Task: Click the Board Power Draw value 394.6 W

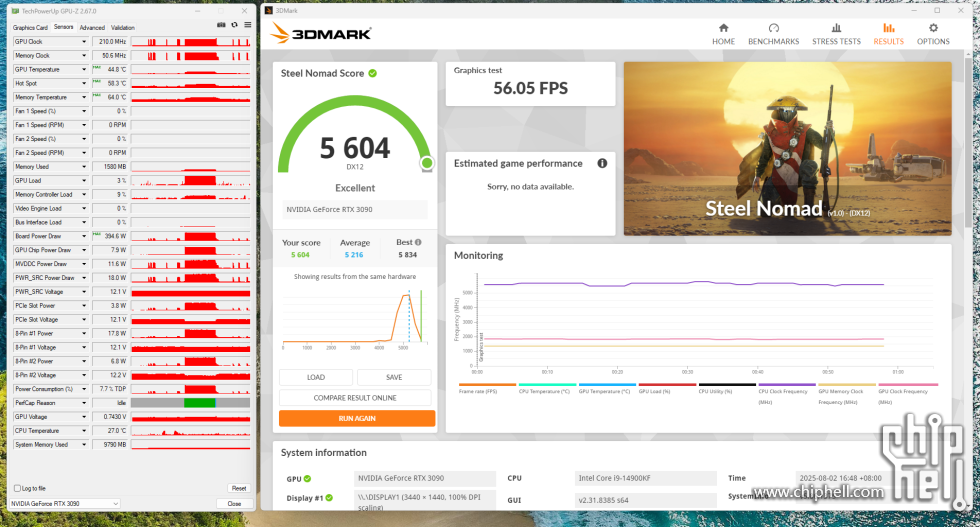Action: pos(110,236)
